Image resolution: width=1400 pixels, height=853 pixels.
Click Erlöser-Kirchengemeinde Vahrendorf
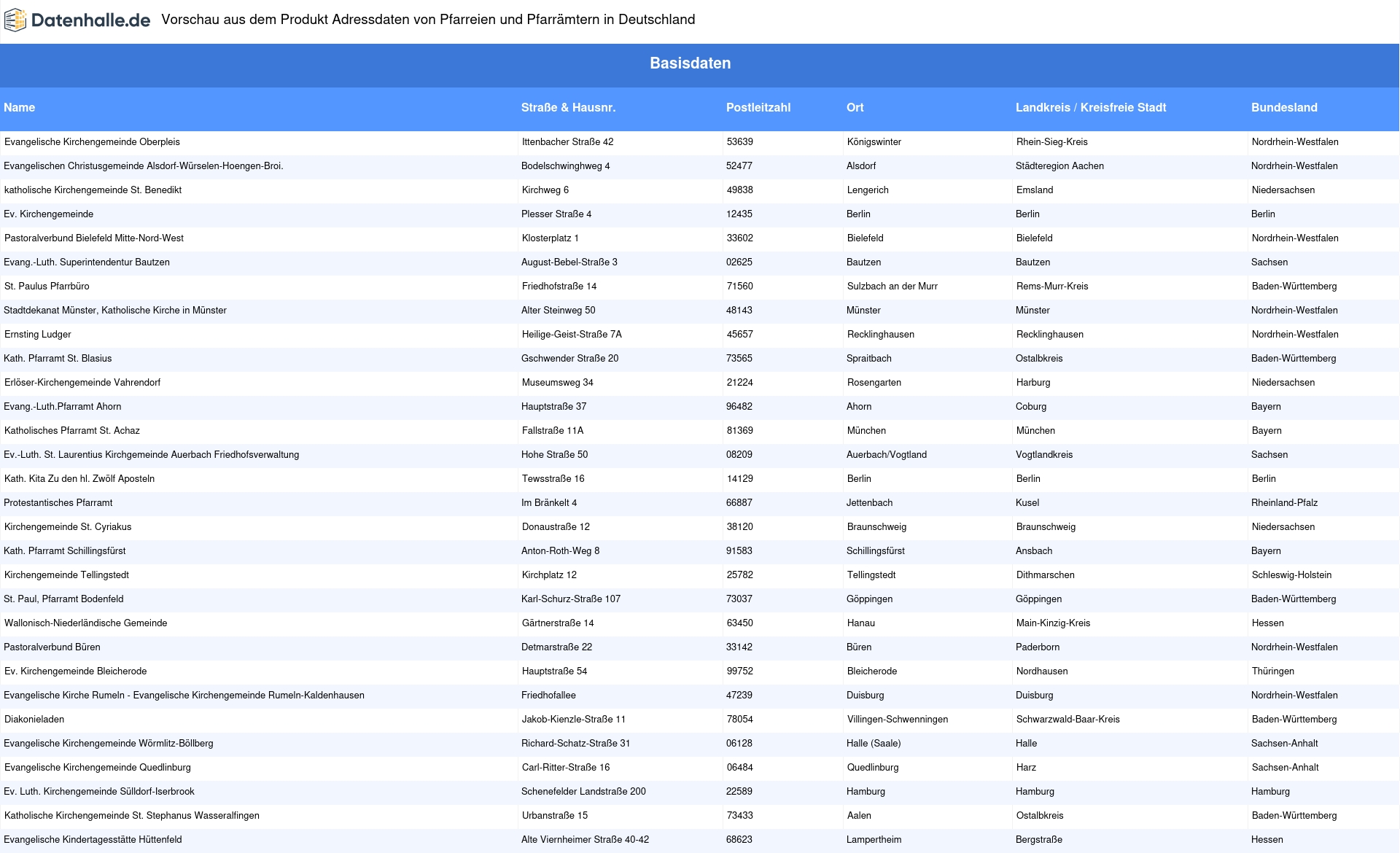pos(82,383)
